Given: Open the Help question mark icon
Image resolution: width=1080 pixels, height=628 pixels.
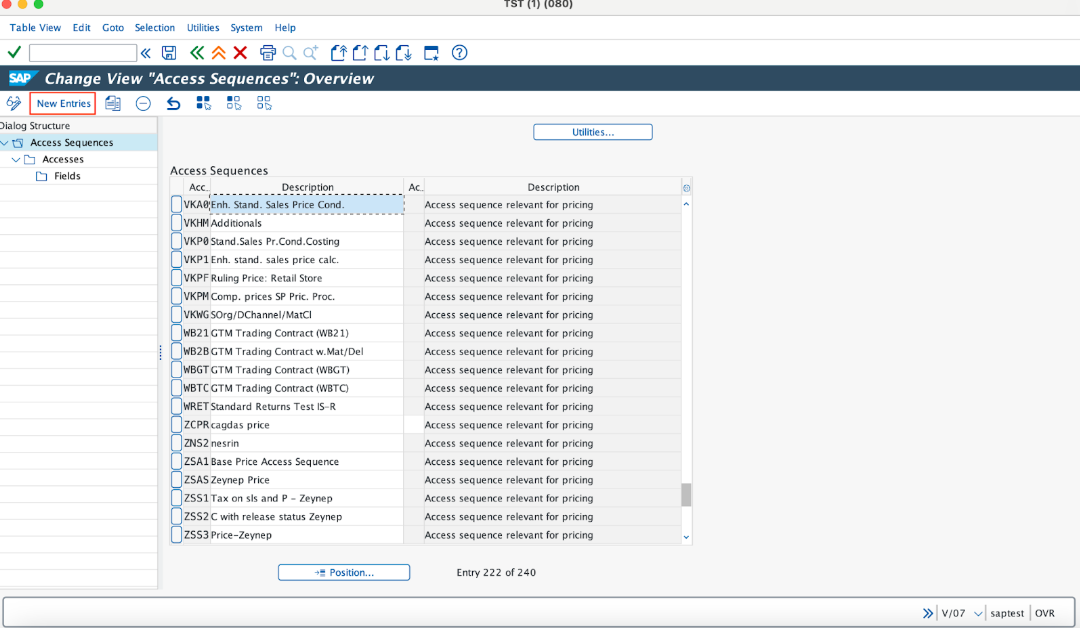Looking at the screenshot, I should coord(459,52).
